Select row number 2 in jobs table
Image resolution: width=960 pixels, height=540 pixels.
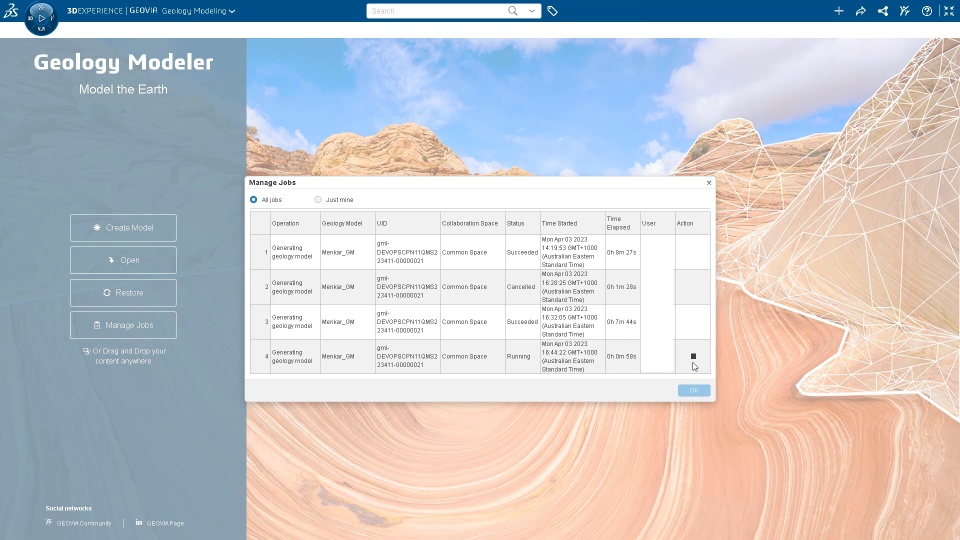tap(260, 287)
